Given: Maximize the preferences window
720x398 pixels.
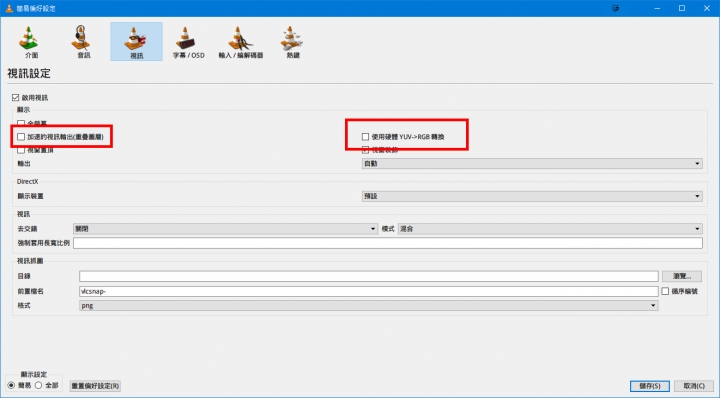Looking at the screenshot, I should coord(682,8).
